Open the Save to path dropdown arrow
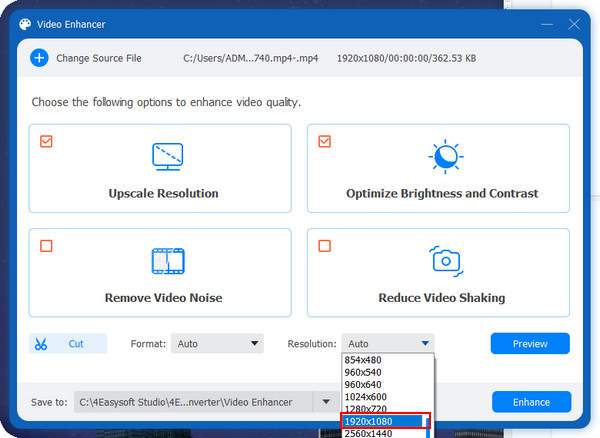The height and width of the screenshot is (438, 600). pos(326,402)
